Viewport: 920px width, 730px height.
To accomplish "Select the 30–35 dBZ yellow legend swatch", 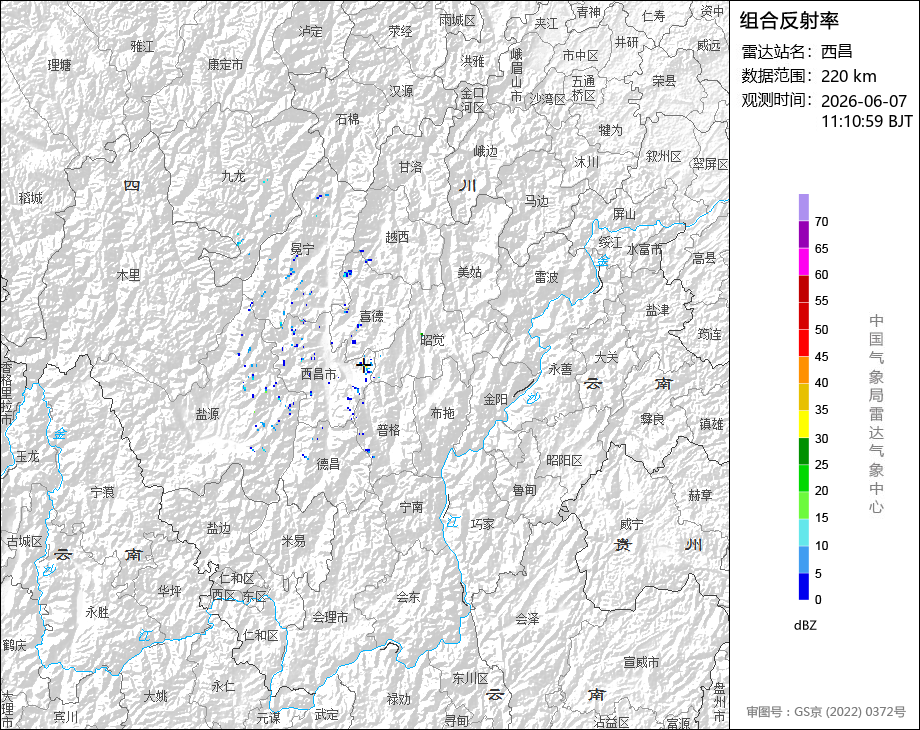I will 804,424.
